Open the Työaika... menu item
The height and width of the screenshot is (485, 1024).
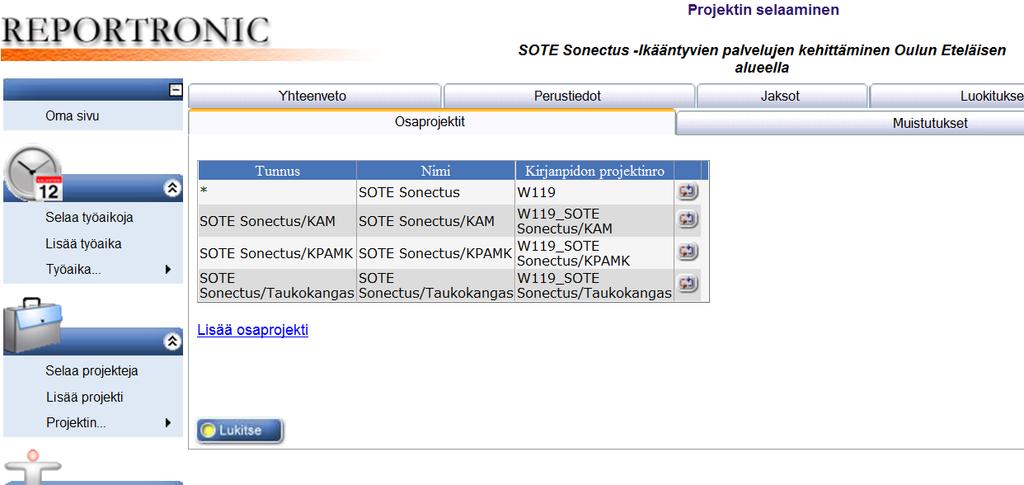[73, 269]
